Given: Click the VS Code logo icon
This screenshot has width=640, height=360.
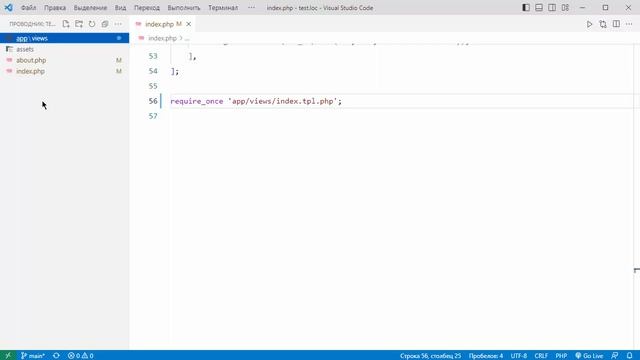Looking at the screenshot, I should click(x=8, y=8).
